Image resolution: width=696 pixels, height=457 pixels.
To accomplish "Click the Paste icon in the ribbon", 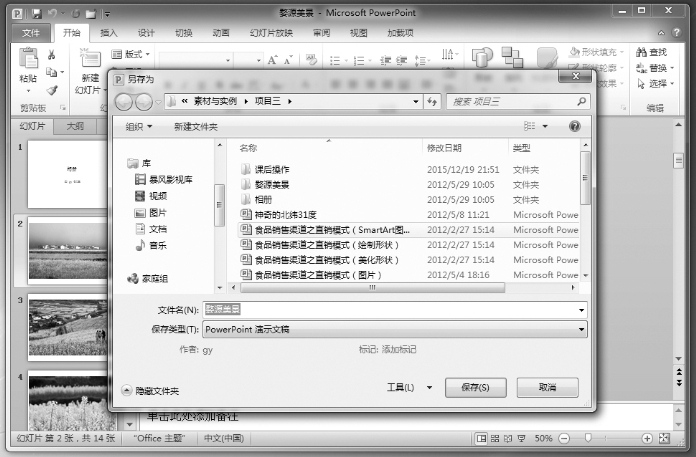I will click(28, 59).
